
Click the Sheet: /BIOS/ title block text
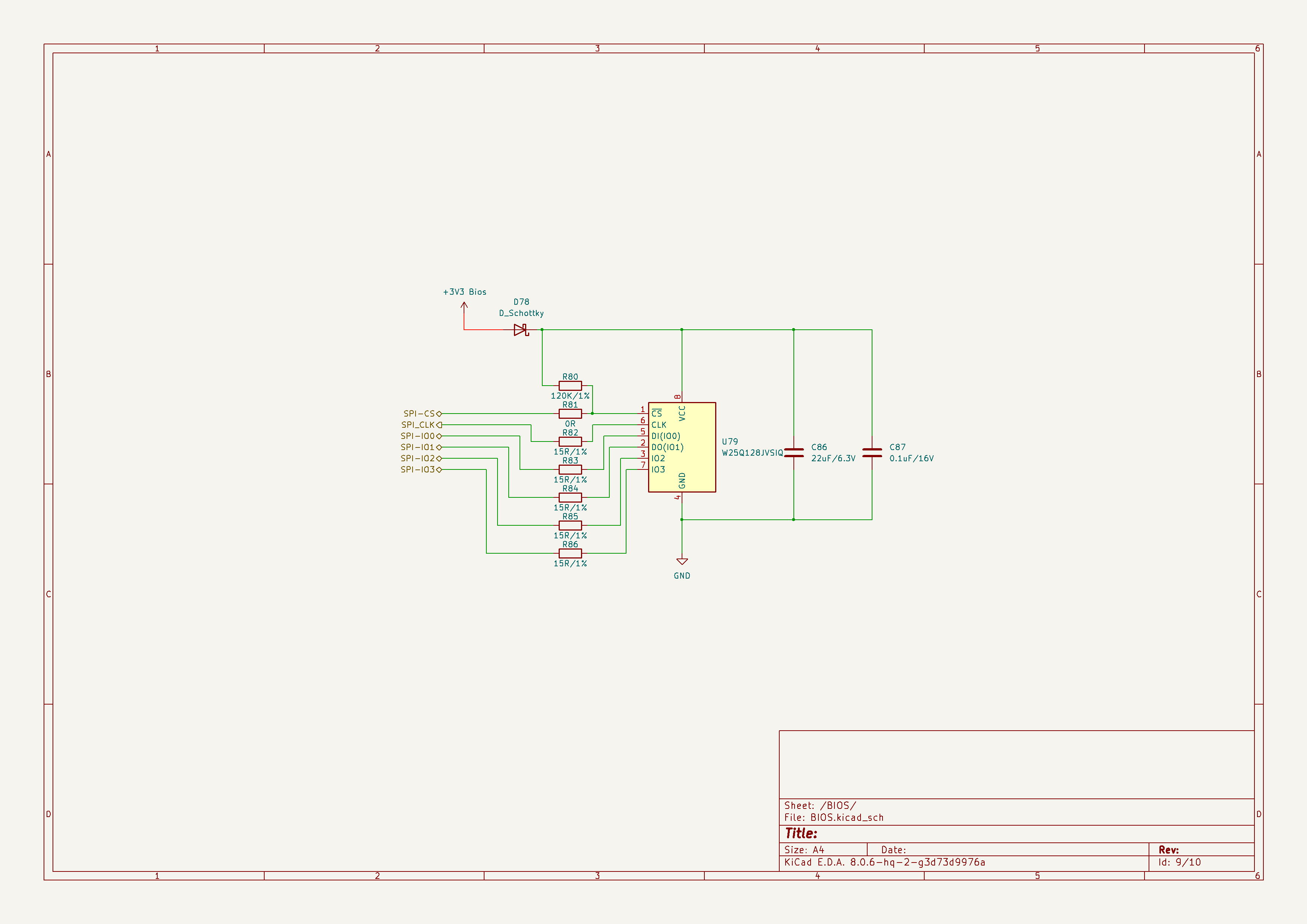820,806
